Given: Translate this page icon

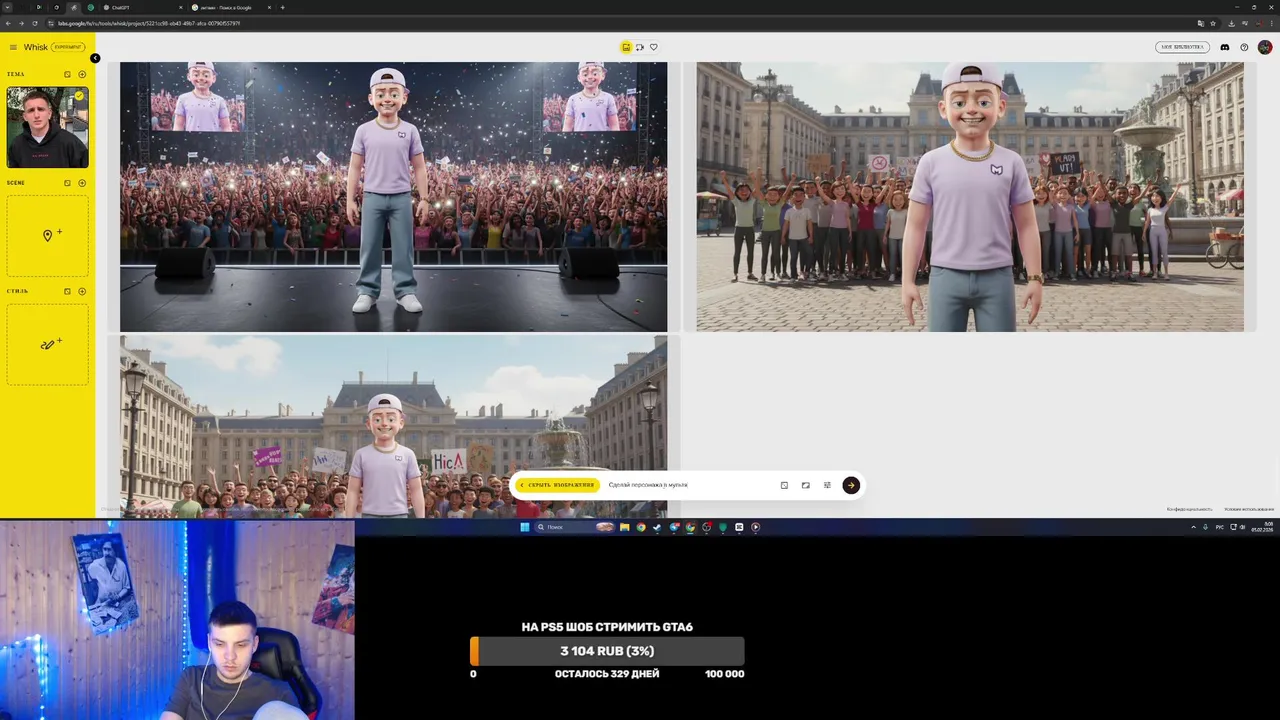Looking at the screenshot, I should pyautogui.click(x=1201, y=23).
